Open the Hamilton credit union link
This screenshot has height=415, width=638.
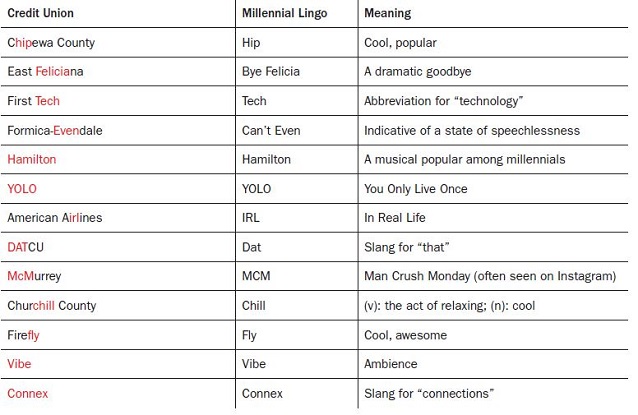32,160
